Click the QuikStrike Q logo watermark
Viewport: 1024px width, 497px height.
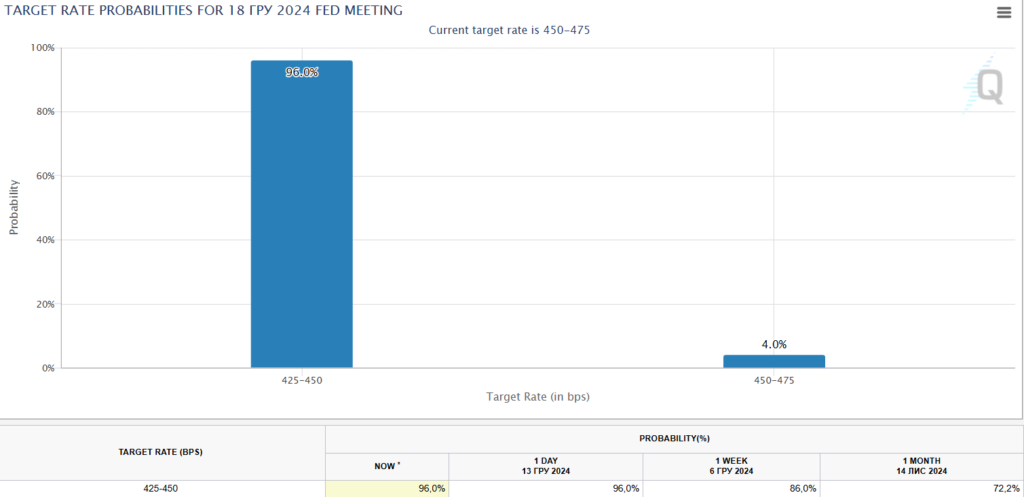[984, 86]
